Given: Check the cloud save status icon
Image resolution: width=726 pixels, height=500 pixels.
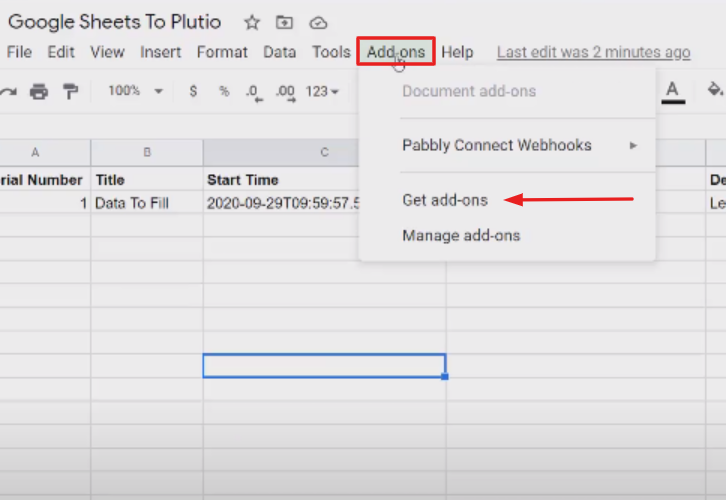Looking at the screenshot, I should (x=318, y=23).
